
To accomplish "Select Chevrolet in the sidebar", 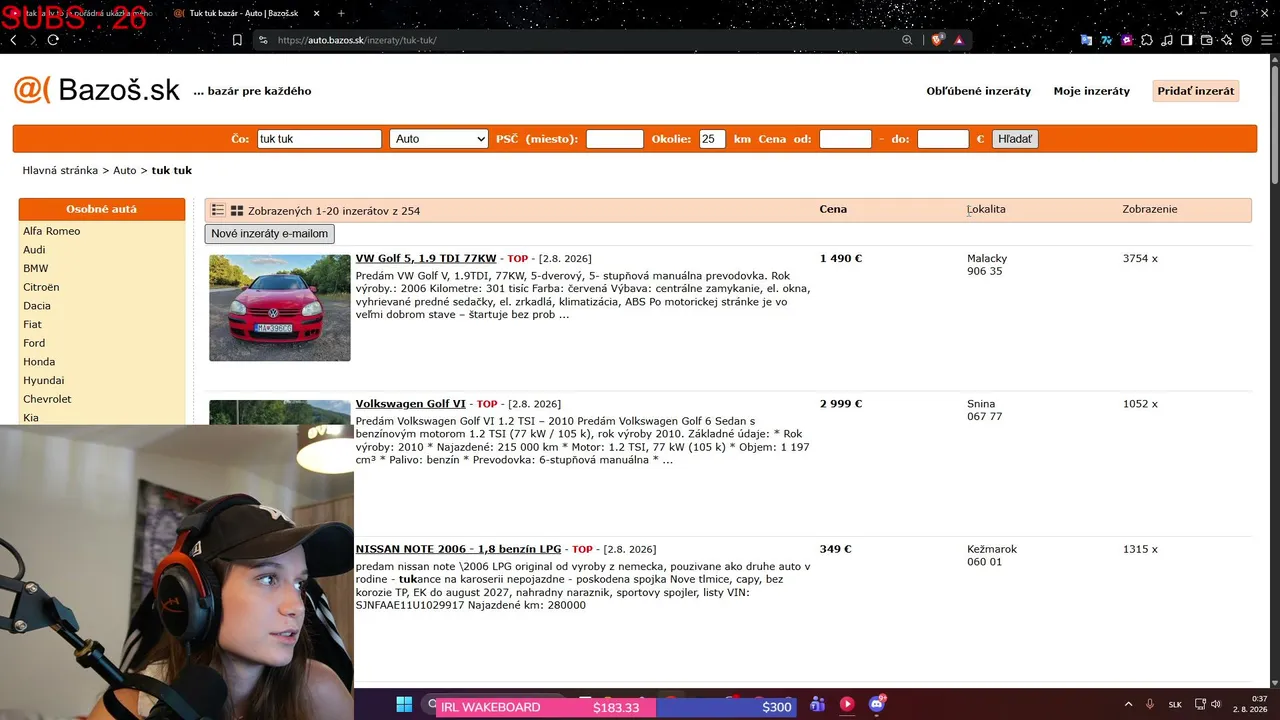I will (x=46, y=399).
